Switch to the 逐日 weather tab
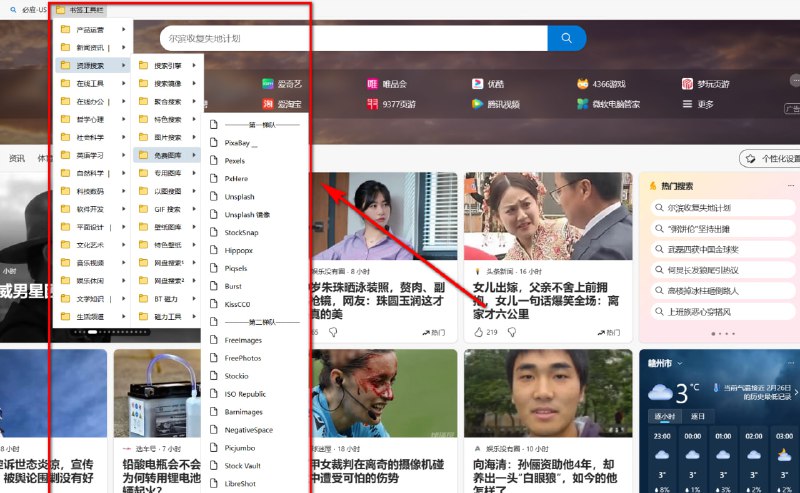The height and width of the screenshot is (493, 800). pos(697,416)
